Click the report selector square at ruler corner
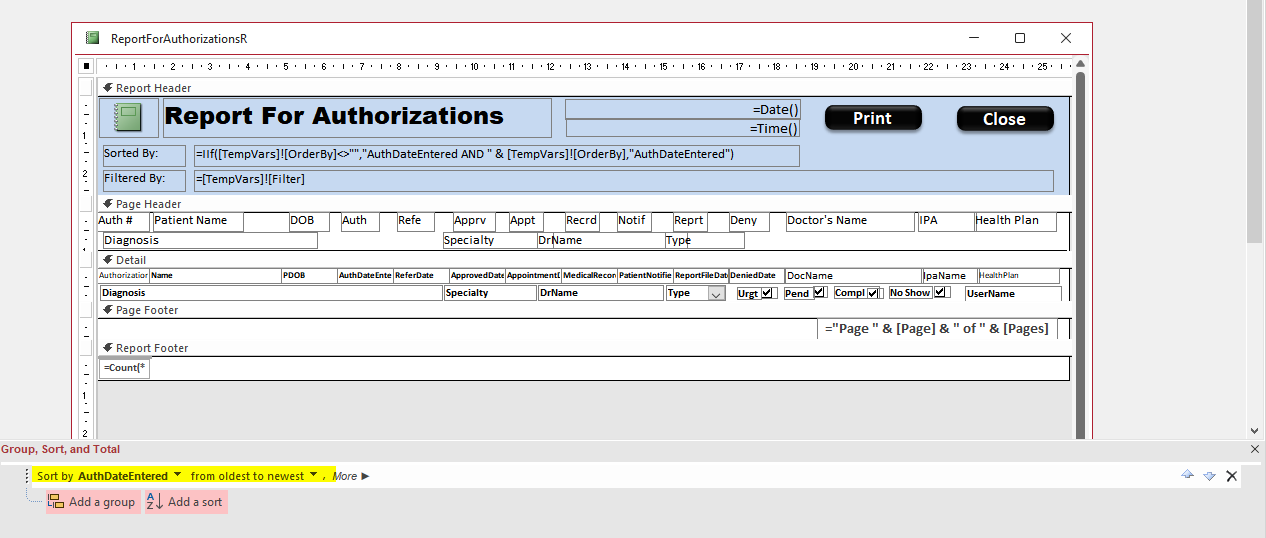This screenshot has height=538, width=1266. click(86, 67)
